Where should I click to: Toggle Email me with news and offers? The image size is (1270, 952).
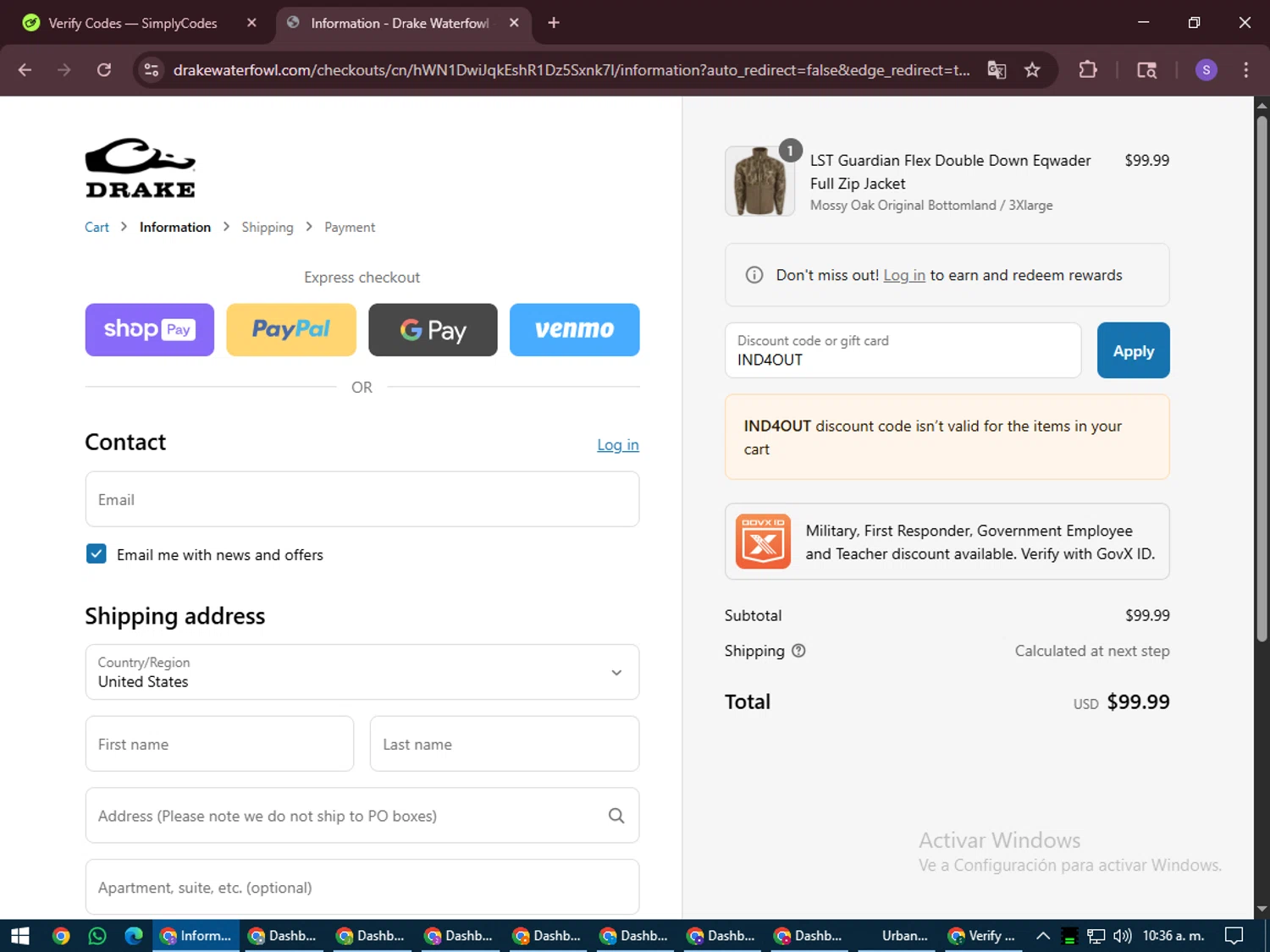97,554
